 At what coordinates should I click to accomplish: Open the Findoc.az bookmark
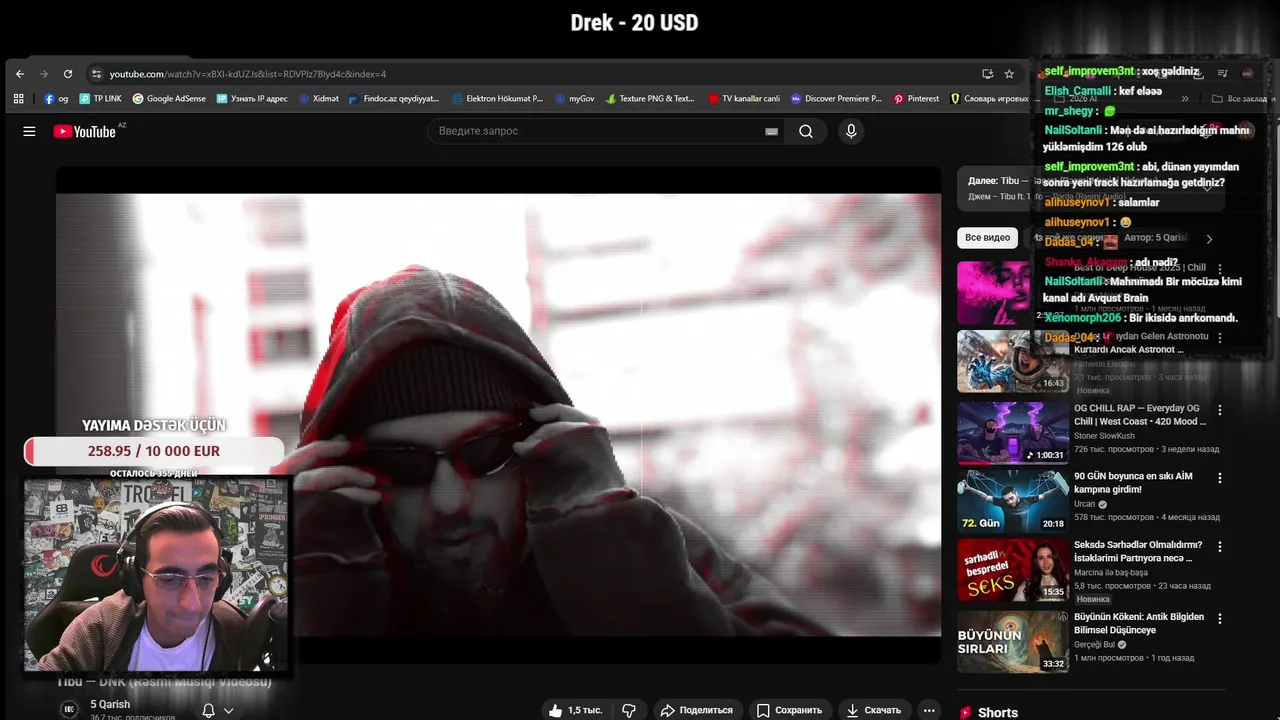394,99
